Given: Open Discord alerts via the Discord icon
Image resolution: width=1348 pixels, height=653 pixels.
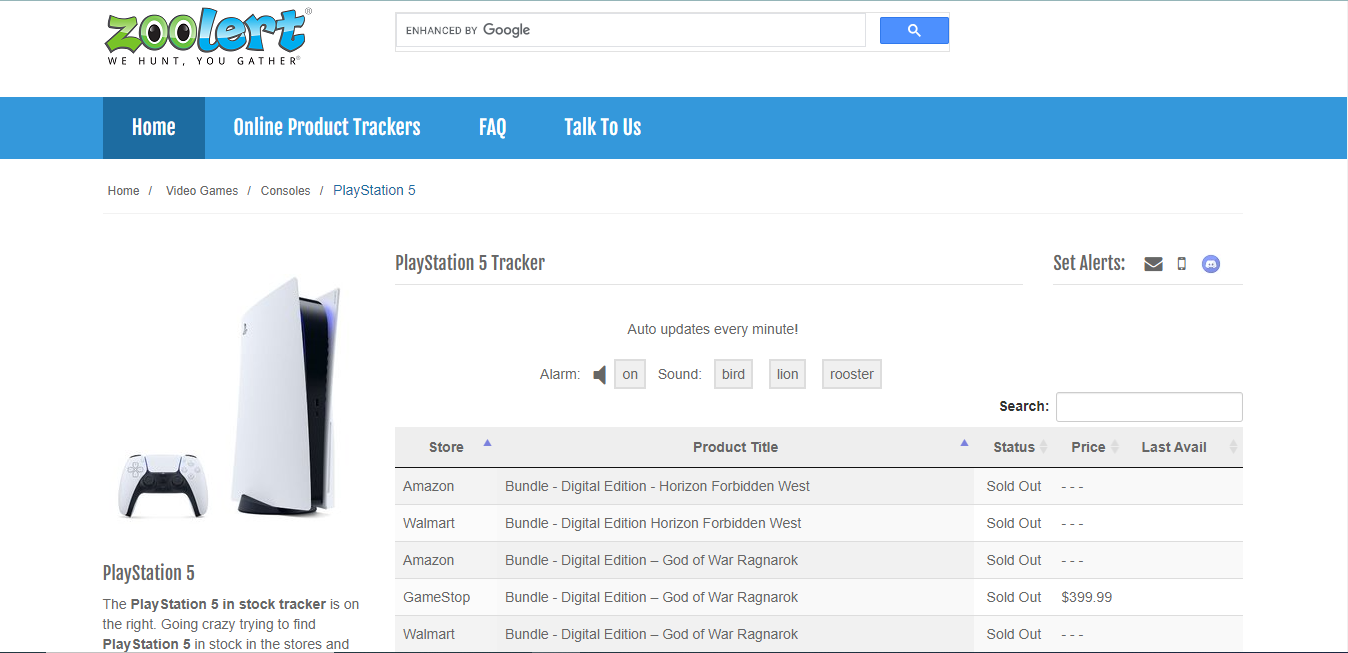Looking at the screenshot, I should [x=1211, y=264].
